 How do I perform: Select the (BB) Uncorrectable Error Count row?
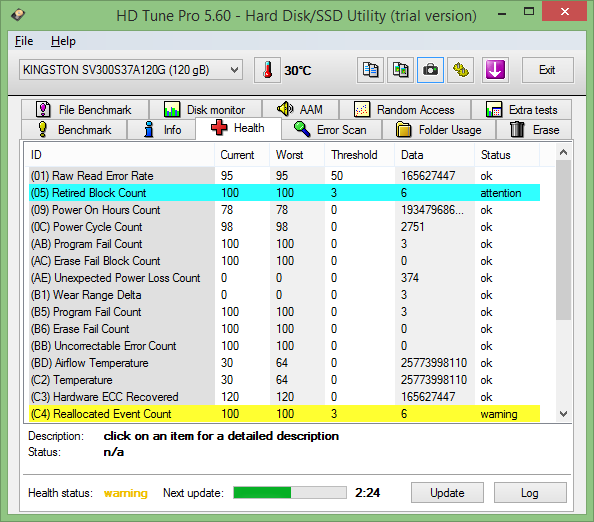pos(284,346)
